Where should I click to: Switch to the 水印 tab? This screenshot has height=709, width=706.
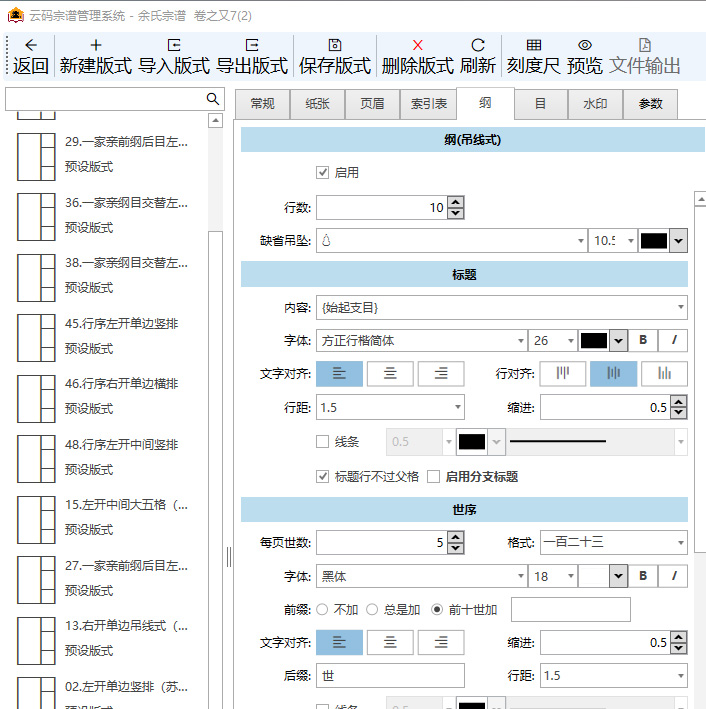point(595,104)
